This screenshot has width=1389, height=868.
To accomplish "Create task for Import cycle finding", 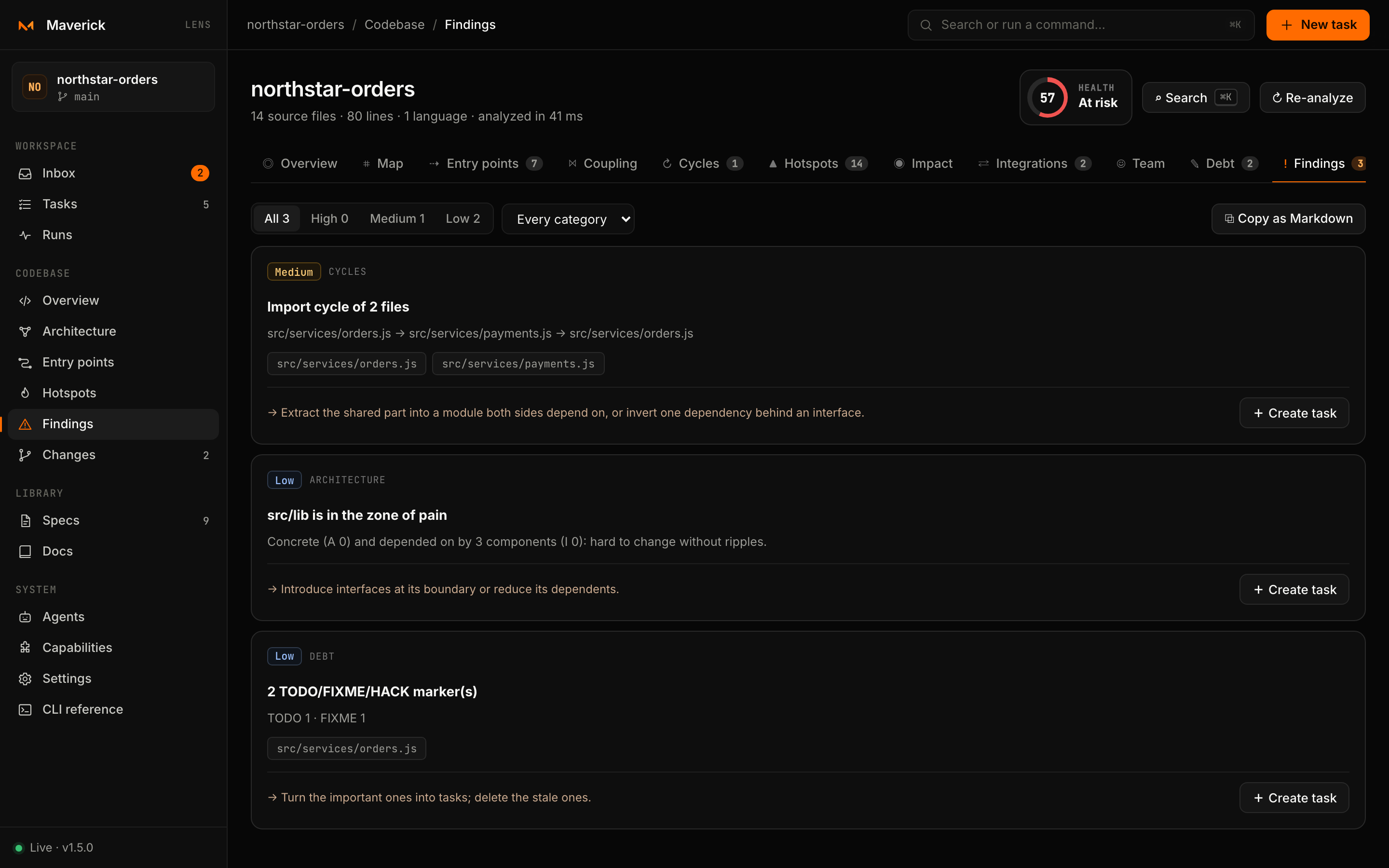I will [x=1294, y=413].
